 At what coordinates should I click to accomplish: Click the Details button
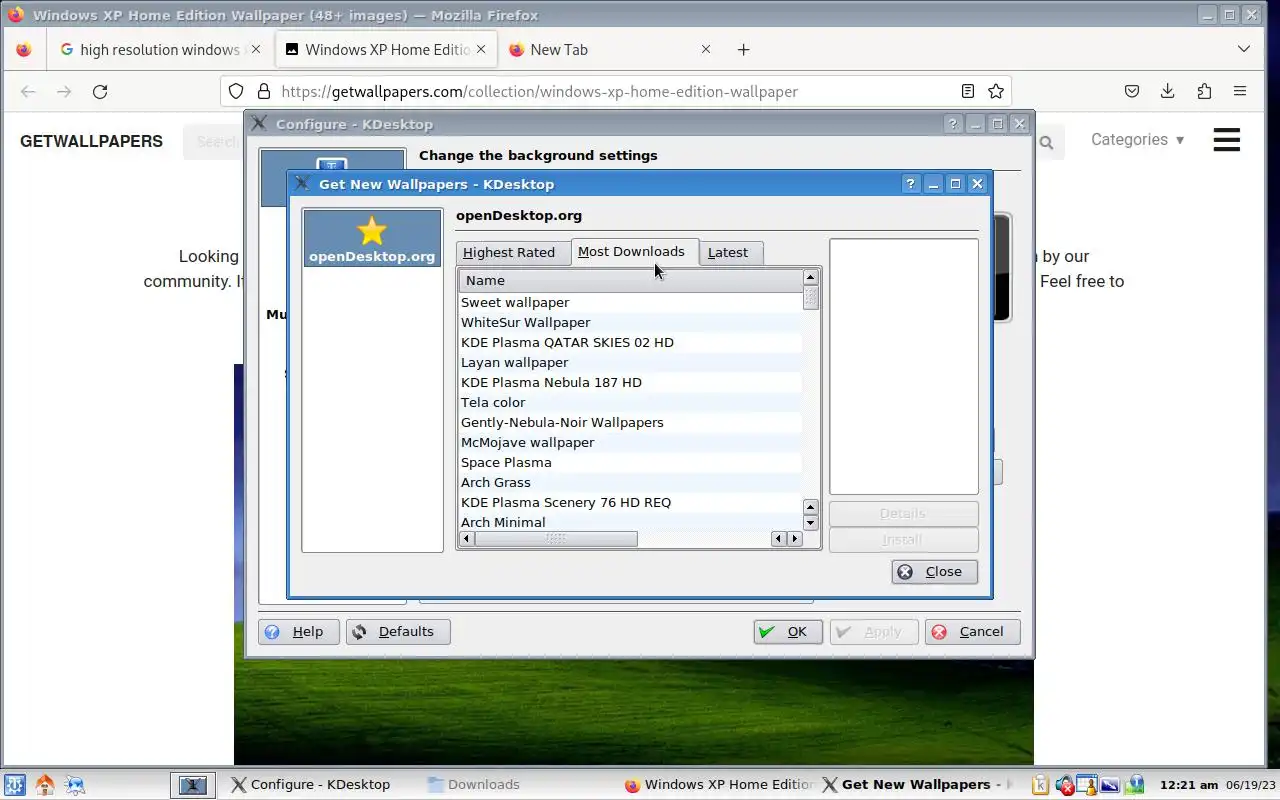point(903,513)
